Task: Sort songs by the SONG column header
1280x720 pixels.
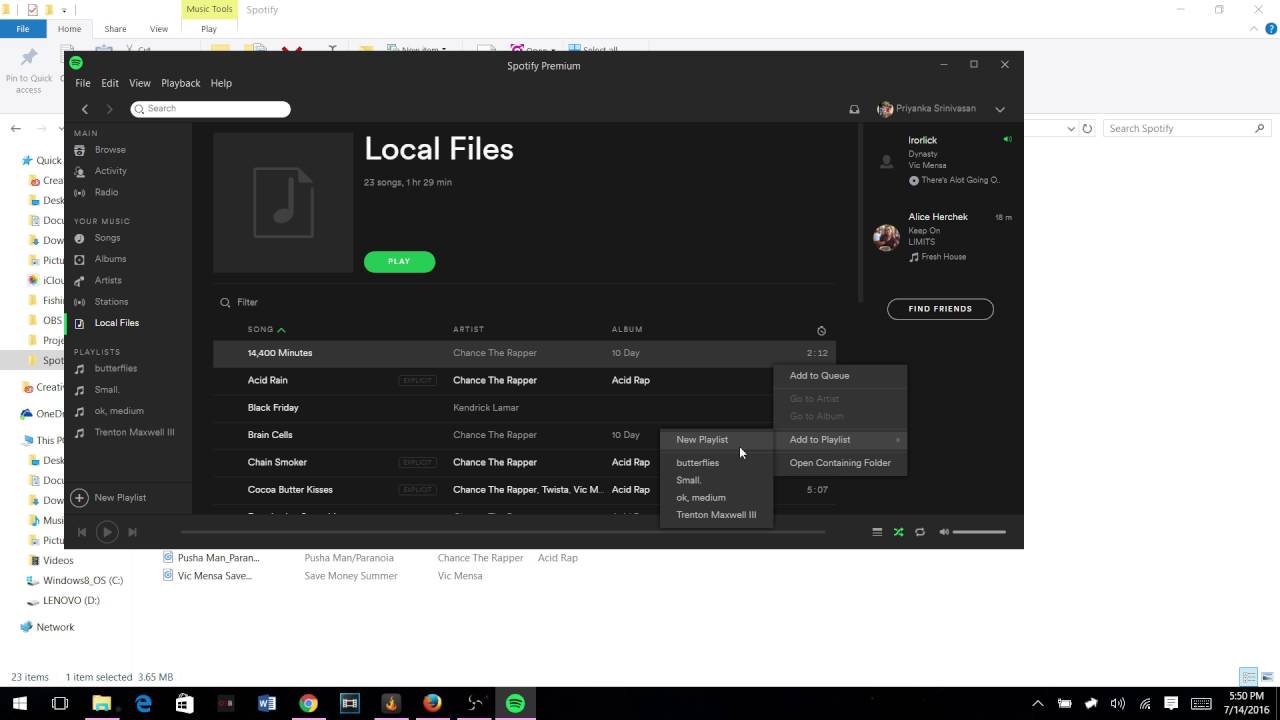Action: [x=261, y=329]
